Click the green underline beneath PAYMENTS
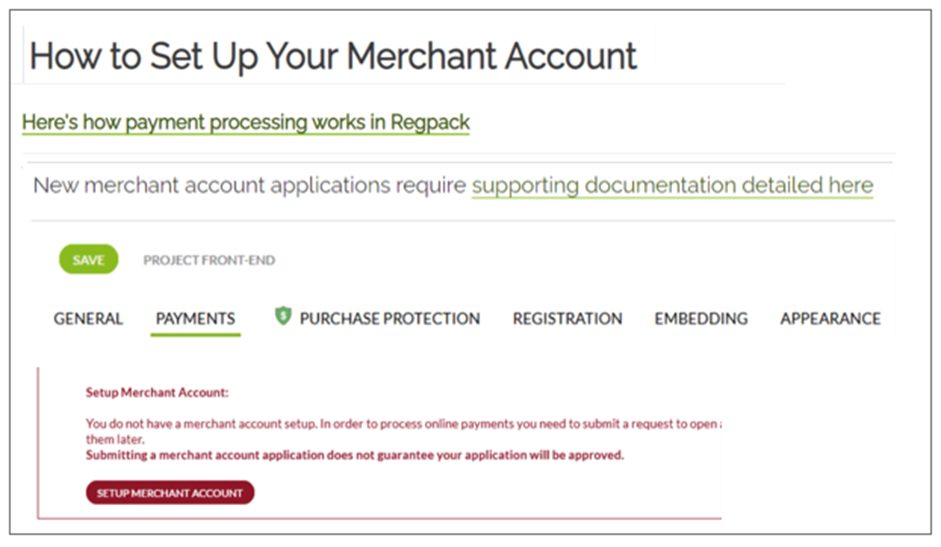 (195, 335)
